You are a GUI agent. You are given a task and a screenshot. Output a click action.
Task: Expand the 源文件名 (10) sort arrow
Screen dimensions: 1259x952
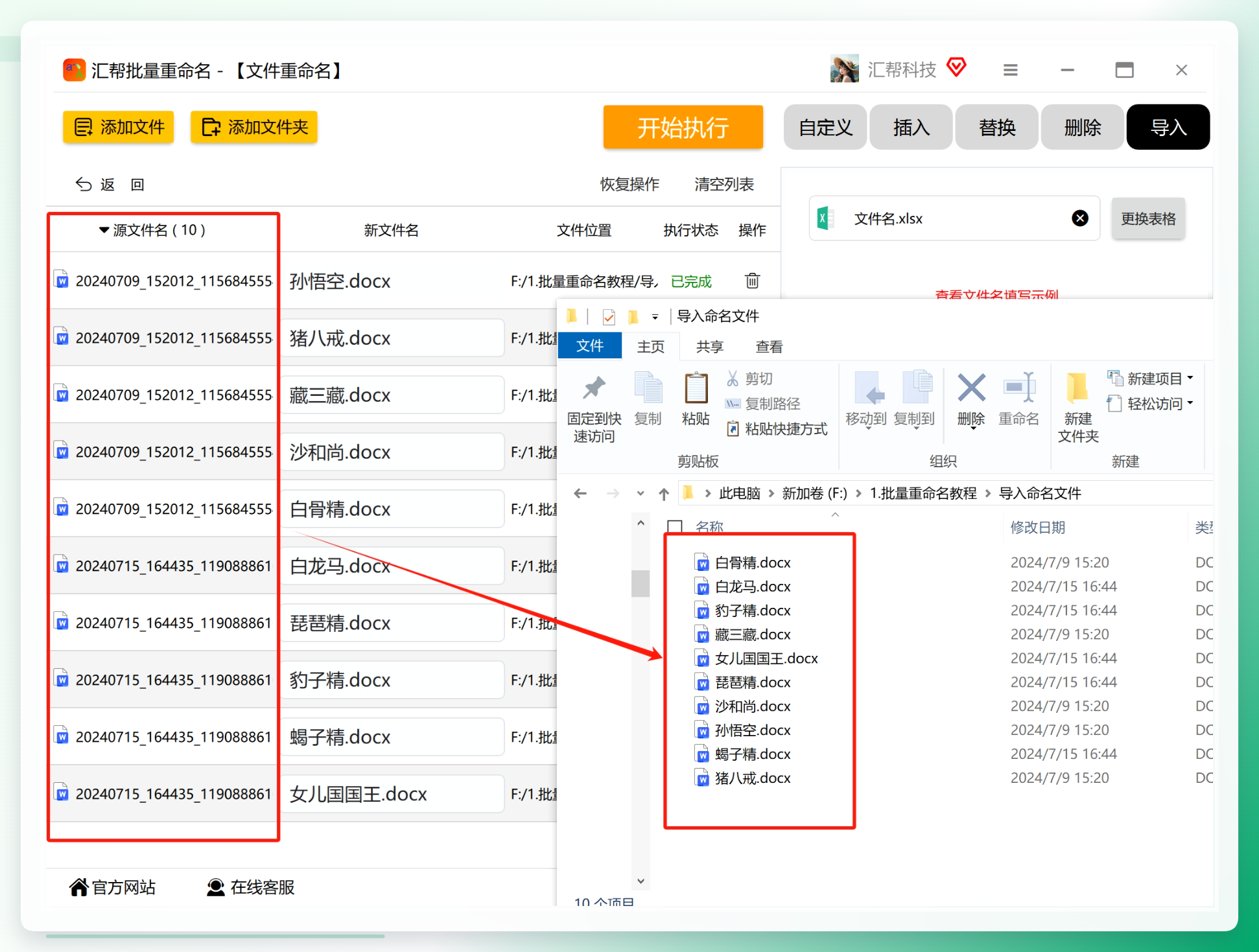pyautogui.click(x=104, y=230)
